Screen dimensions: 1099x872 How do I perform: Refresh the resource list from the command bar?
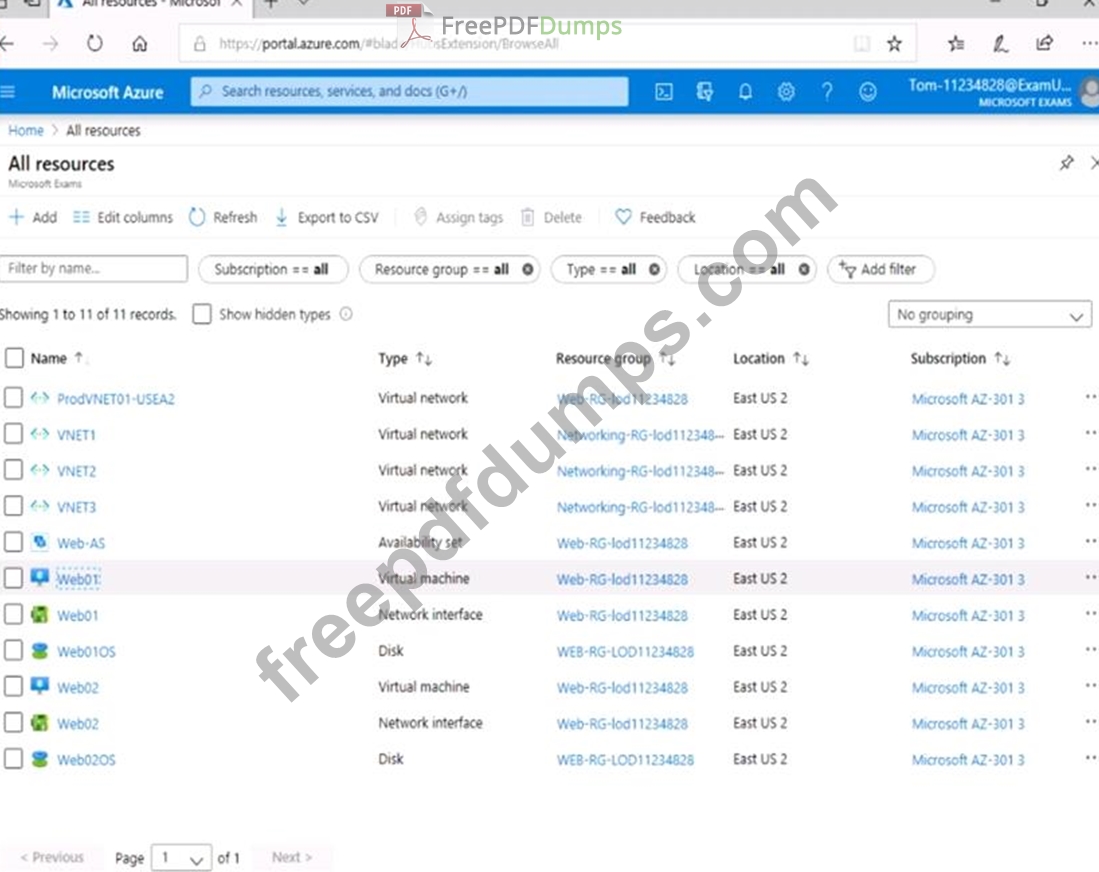click(224, 217)
